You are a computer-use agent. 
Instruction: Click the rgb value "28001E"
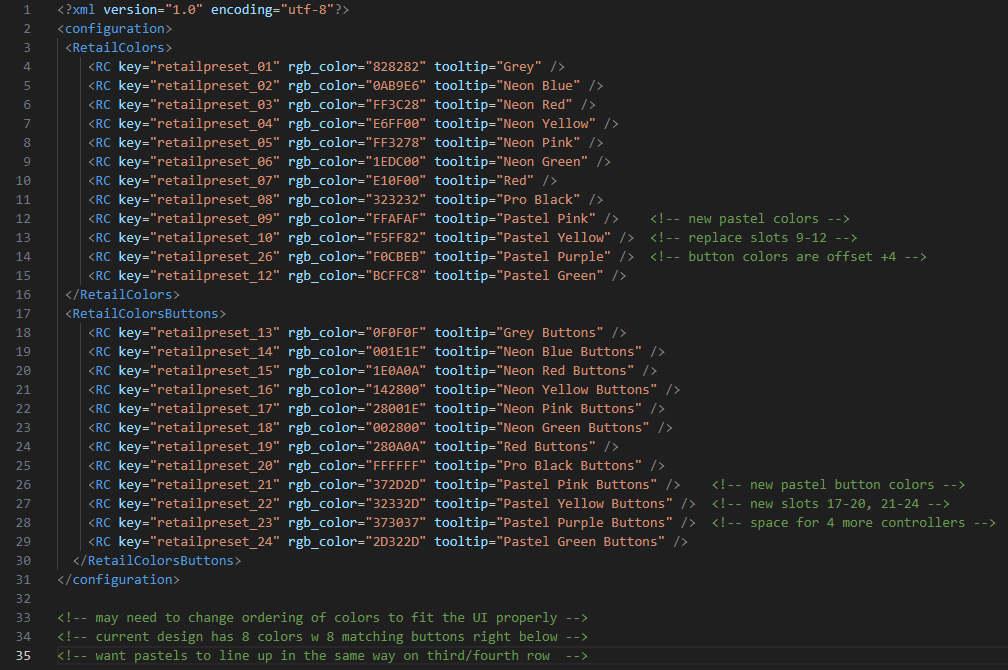point(396,409)
